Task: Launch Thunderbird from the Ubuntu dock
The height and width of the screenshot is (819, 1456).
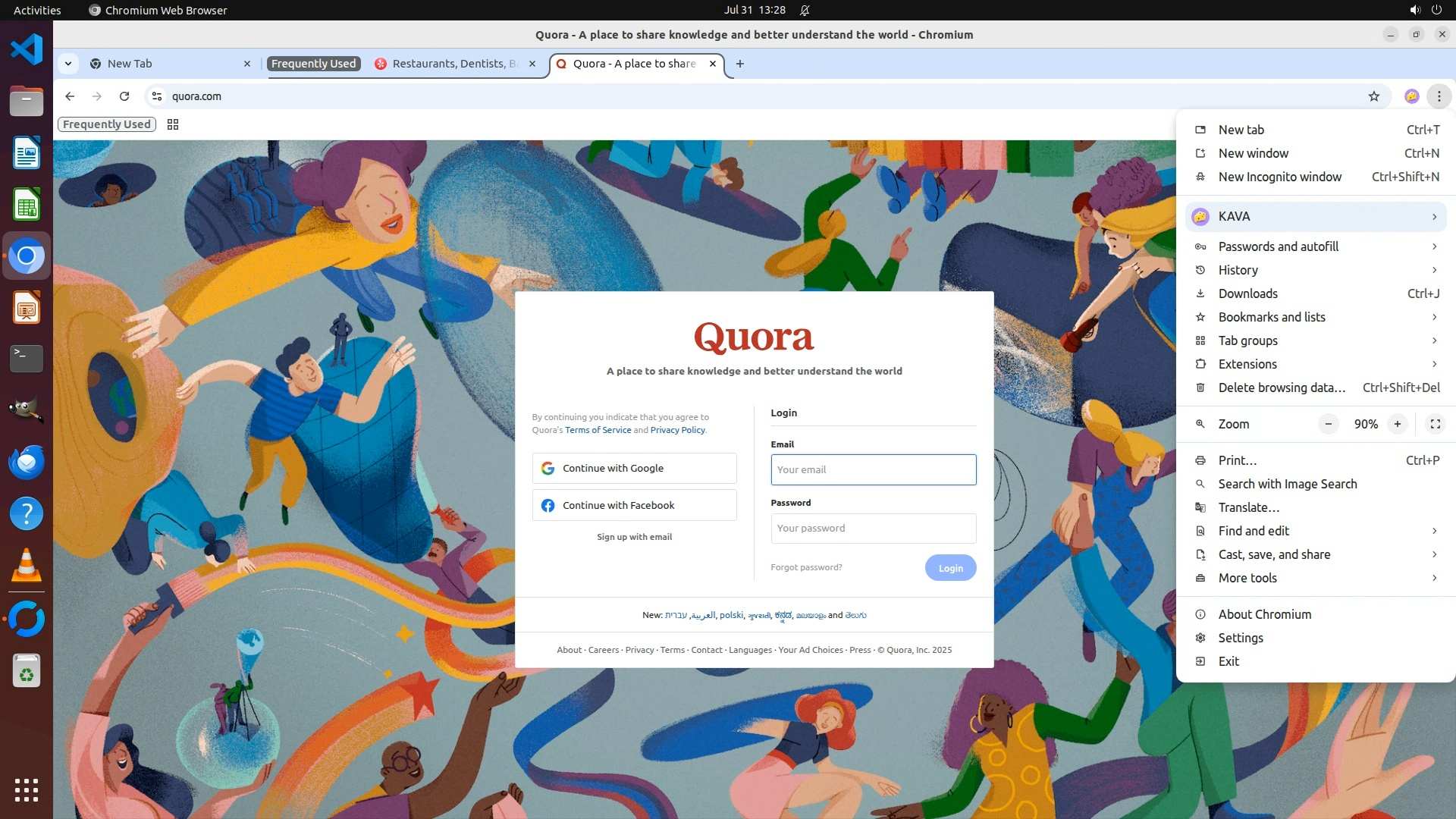Action: coord(27,462)
